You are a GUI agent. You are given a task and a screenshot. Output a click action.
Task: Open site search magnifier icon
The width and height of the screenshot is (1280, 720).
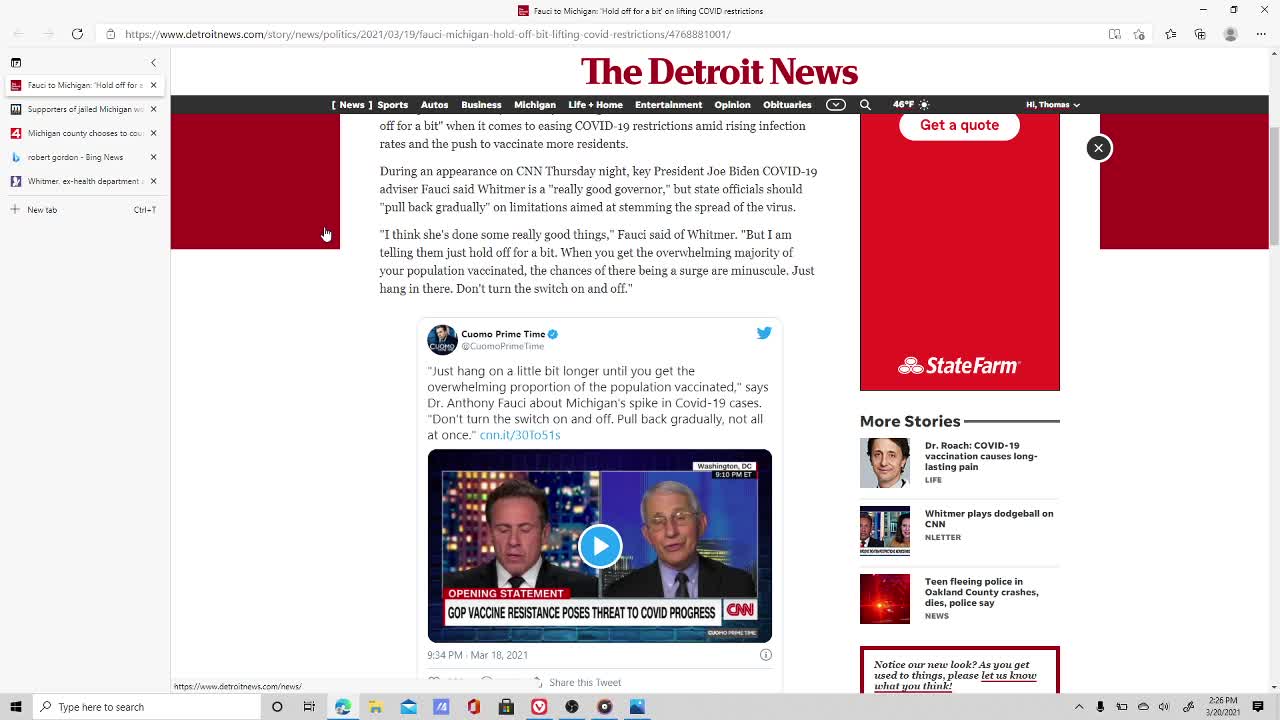865,105
